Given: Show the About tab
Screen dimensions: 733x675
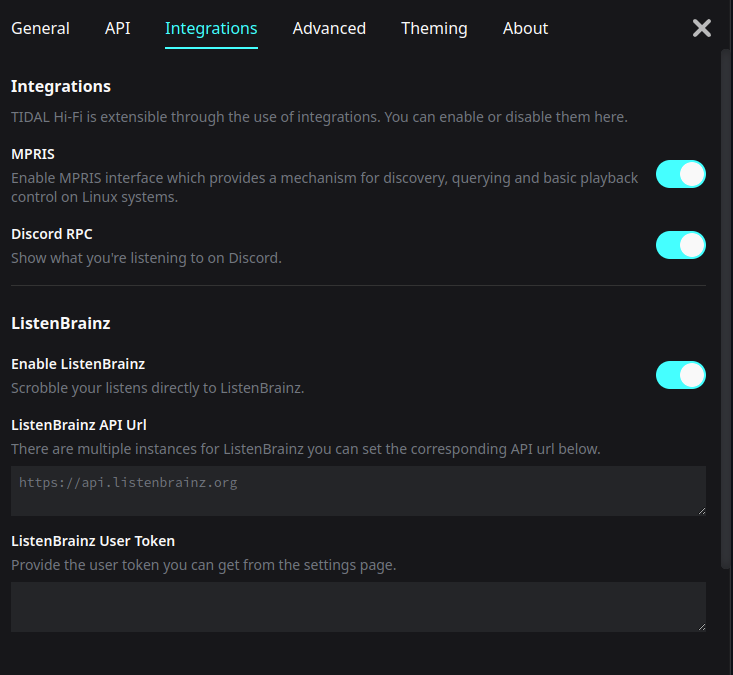Looking at the screenshot, I should point(525,28).
